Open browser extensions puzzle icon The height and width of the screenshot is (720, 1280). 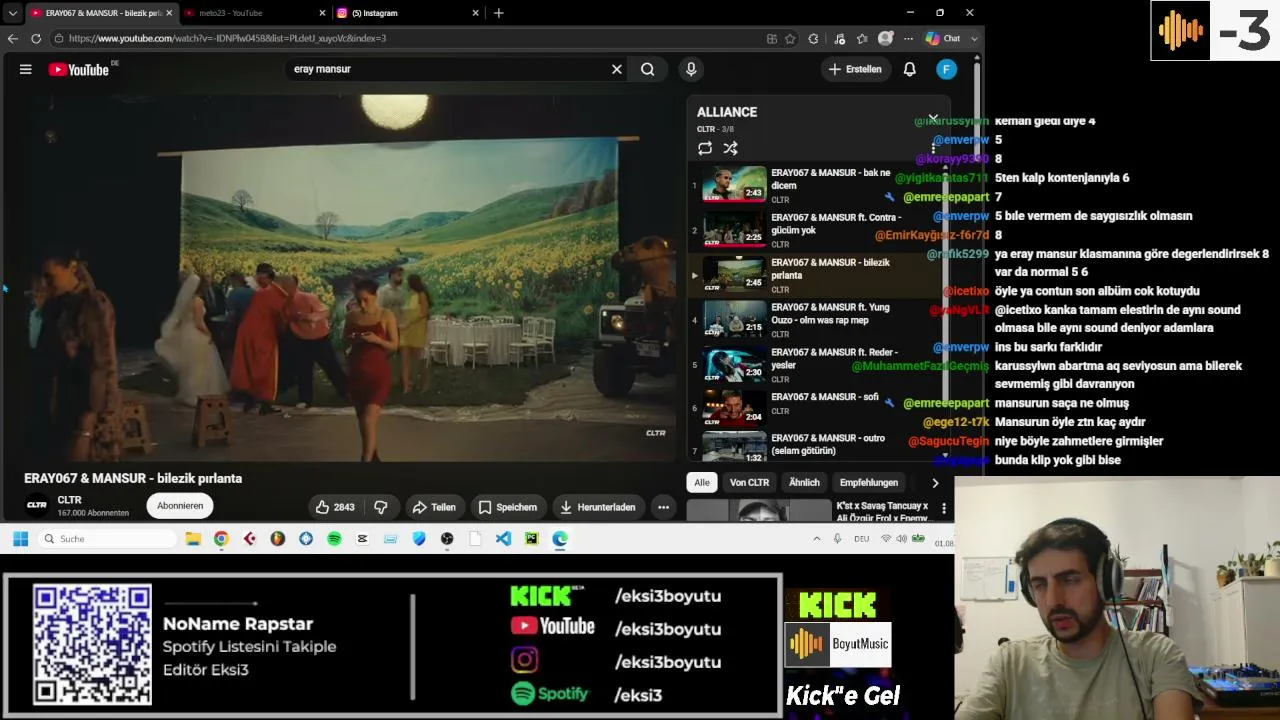tap(813, 38)
